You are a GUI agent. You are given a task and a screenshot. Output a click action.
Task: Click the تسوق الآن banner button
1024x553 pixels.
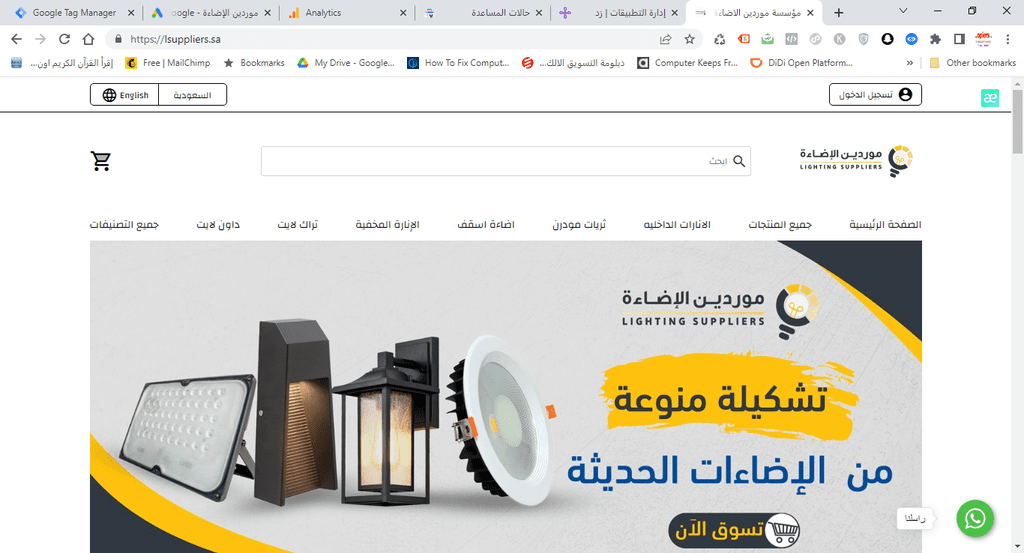point(735,530)
